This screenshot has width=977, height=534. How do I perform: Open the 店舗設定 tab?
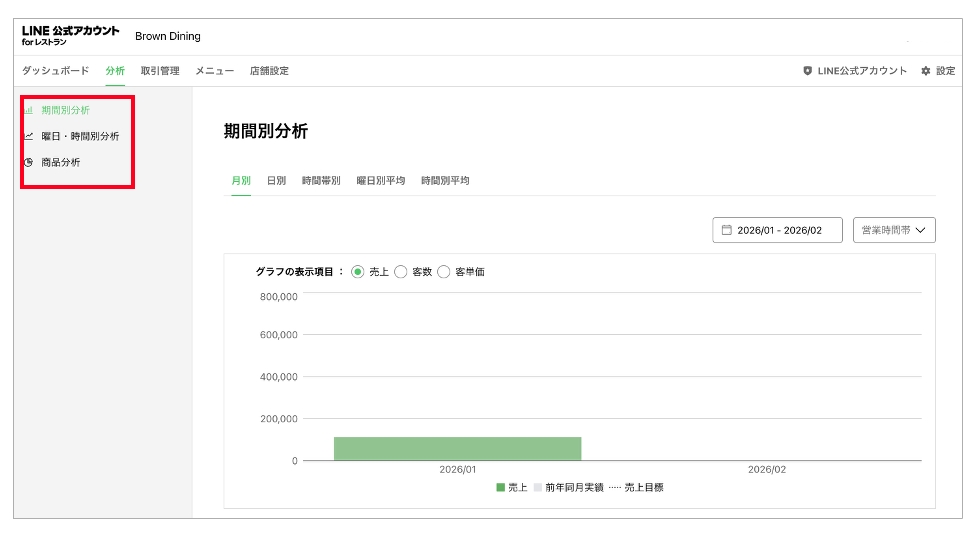[269, 71]
